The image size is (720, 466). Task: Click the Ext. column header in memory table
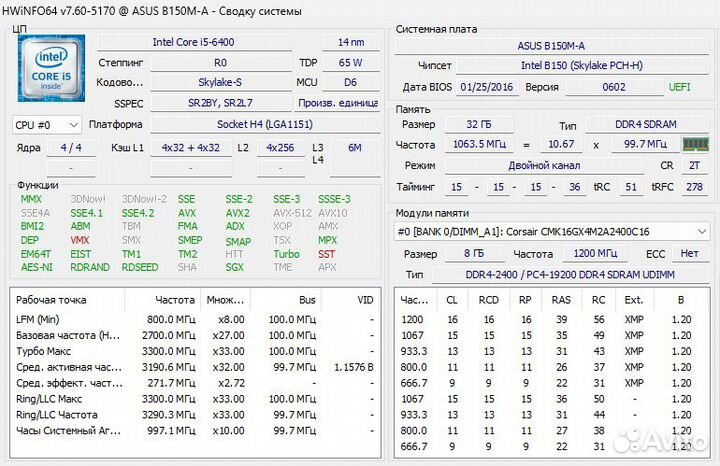pyautogui.click(x=634, y=300)
